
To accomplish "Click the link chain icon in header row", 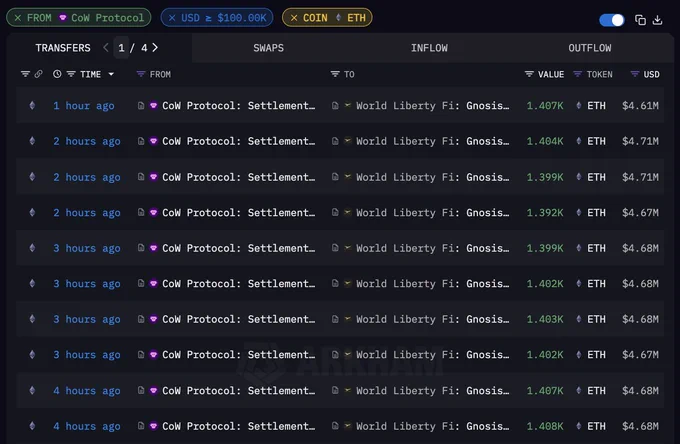I will [39, 74].
